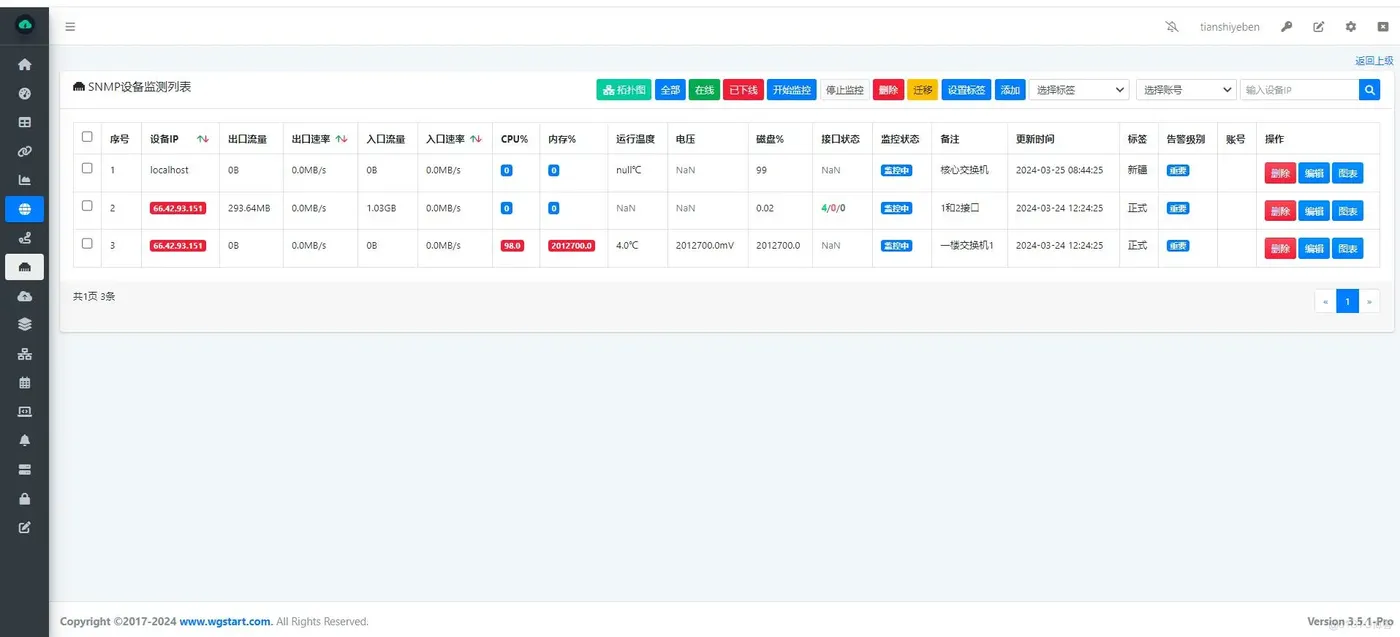Open the lock icon in sidebar
The image size is (1400, 637).
point(25,498)
